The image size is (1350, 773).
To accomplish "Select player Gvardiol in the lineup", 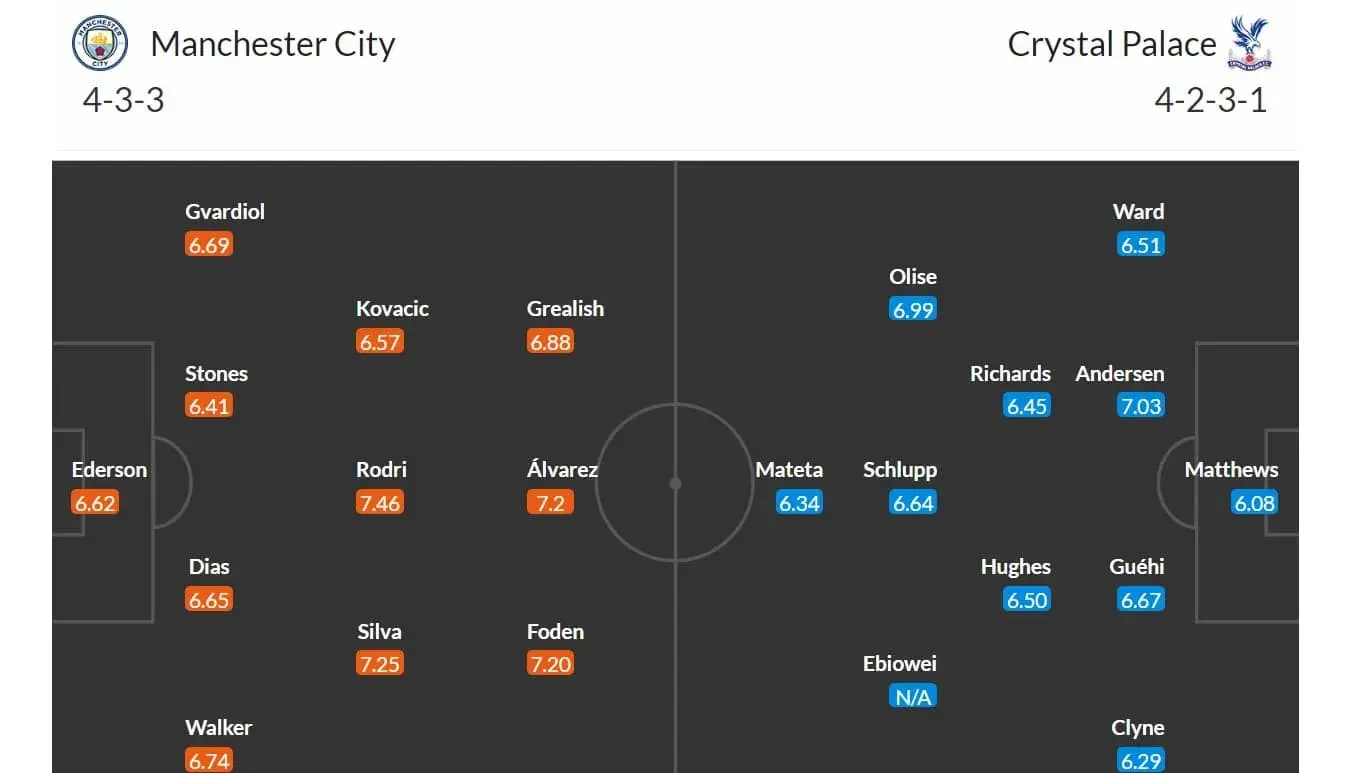I will pos(225,212).
